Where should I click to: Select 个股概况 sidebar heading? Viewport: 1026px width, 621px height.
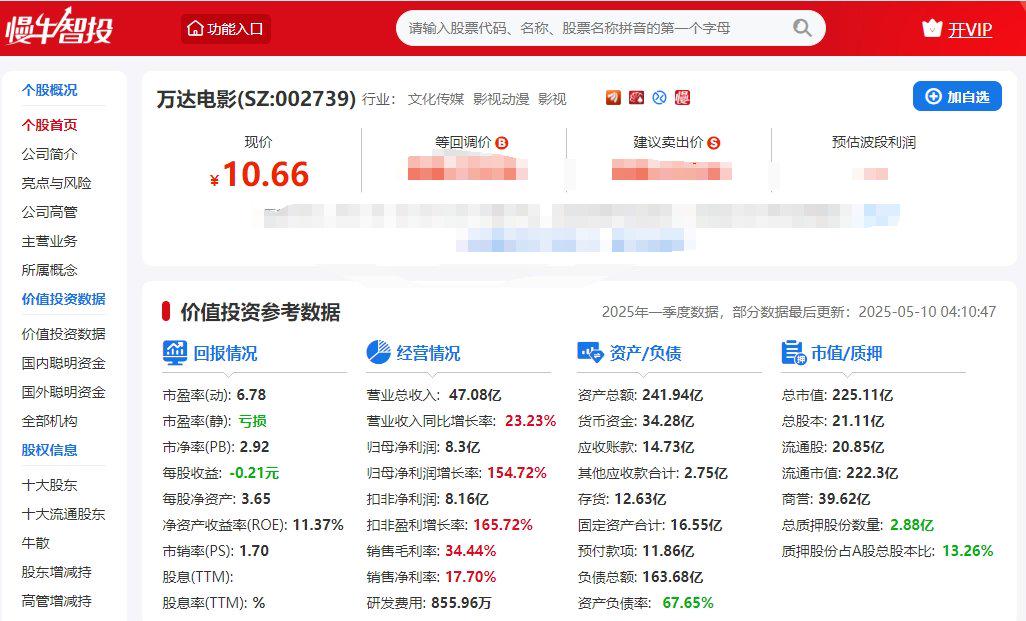50,90
